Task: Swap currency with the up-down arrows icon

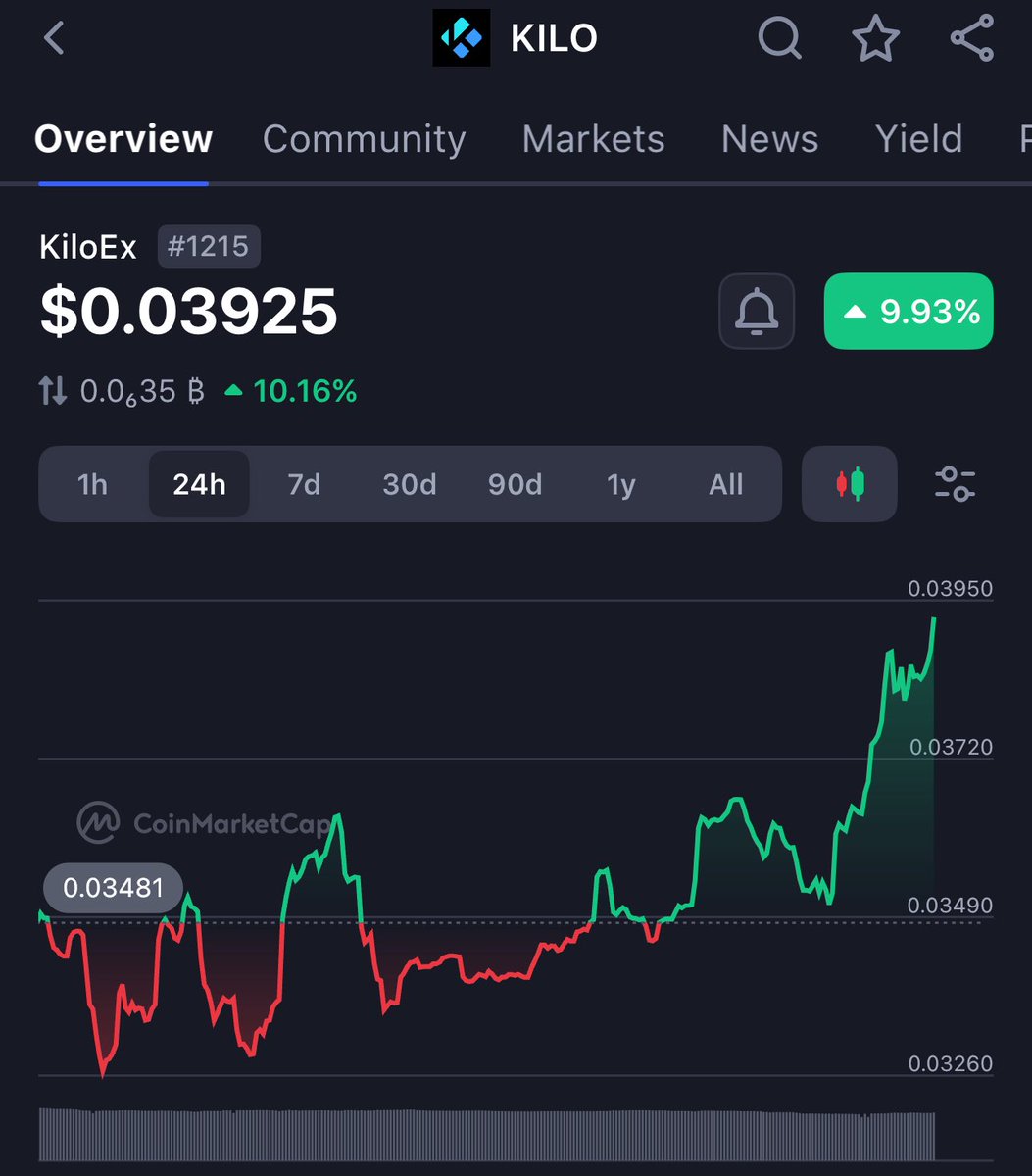Action: tap(53, 392)
